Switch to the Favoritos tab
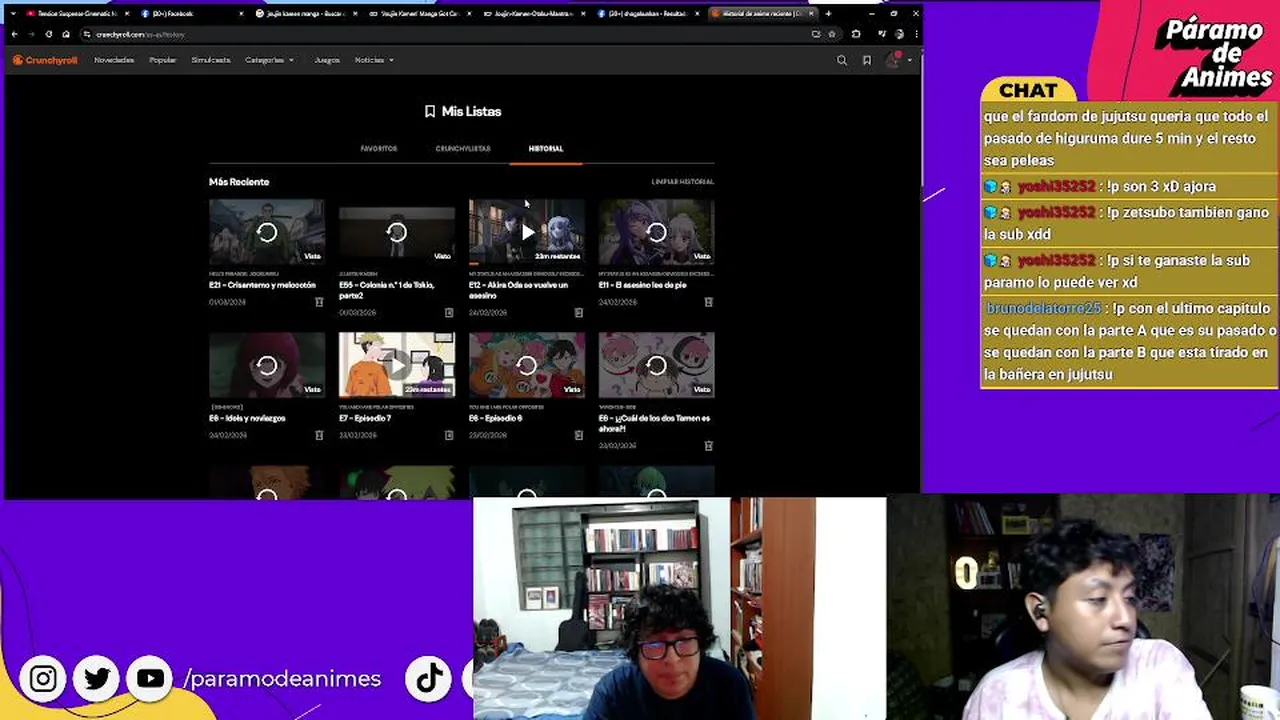 coord(379,149)
